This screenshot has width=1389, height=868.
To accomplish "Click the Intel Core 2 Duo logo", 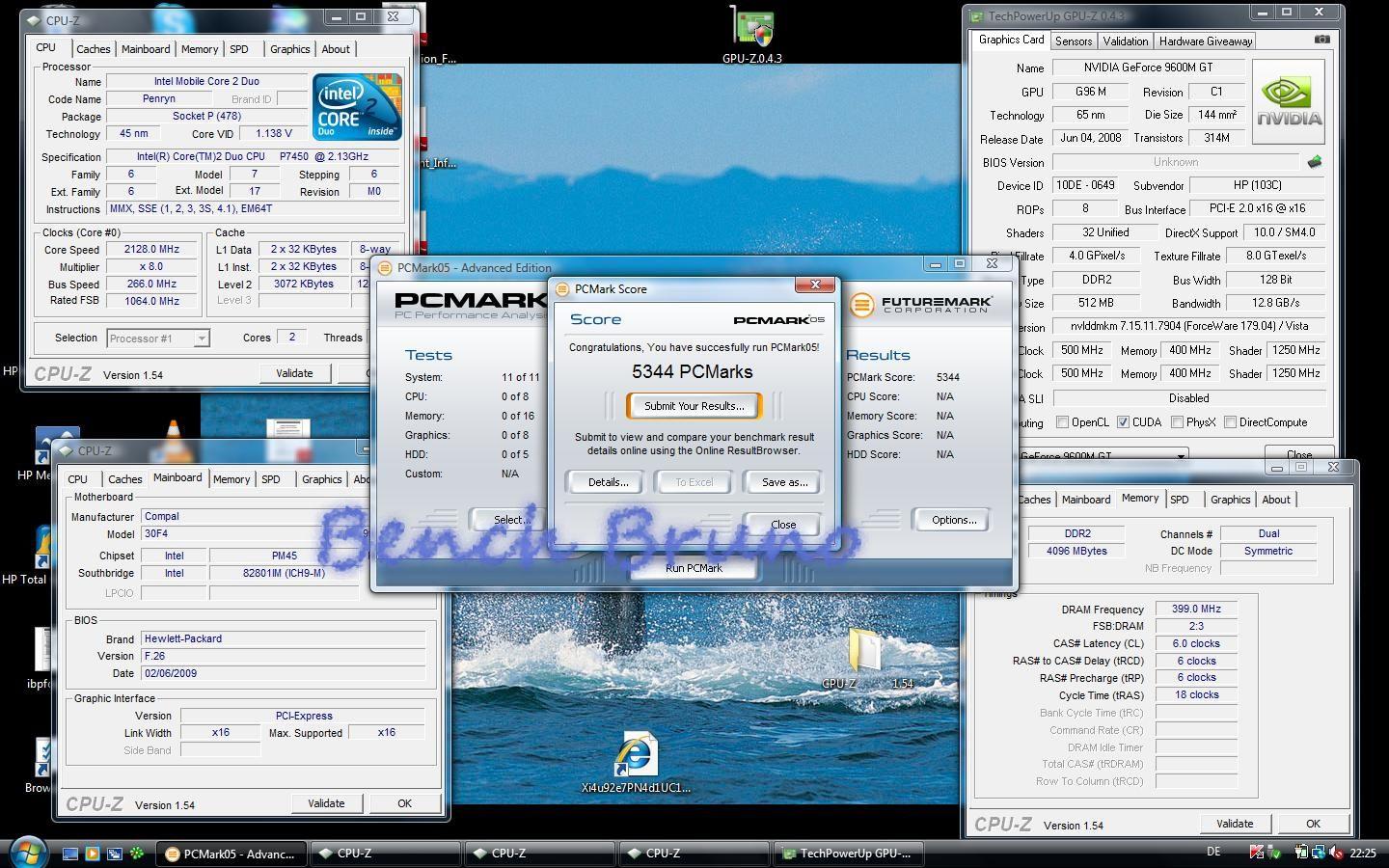I will [x=356, y=107].
